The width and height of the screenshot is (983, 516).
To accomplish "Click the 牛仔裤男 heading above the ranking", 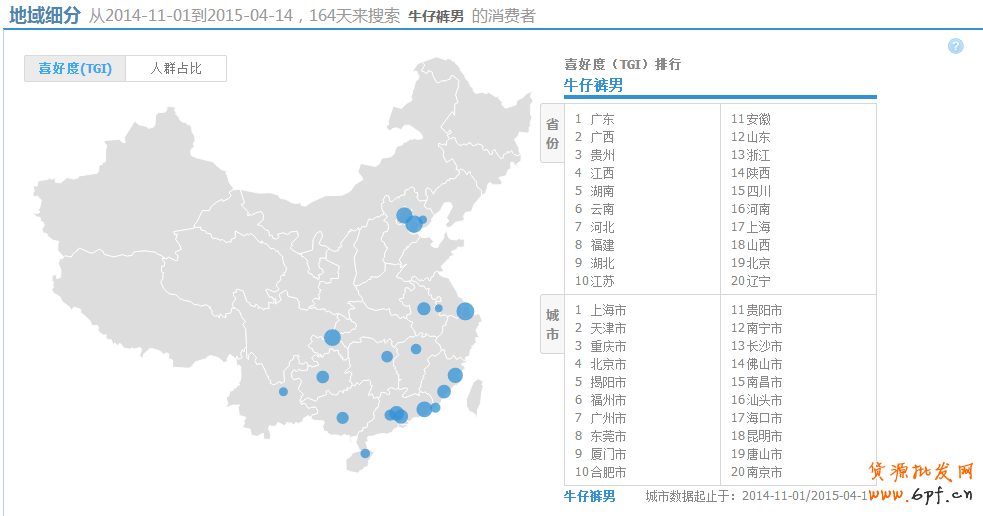I will [x=593, y=85].
